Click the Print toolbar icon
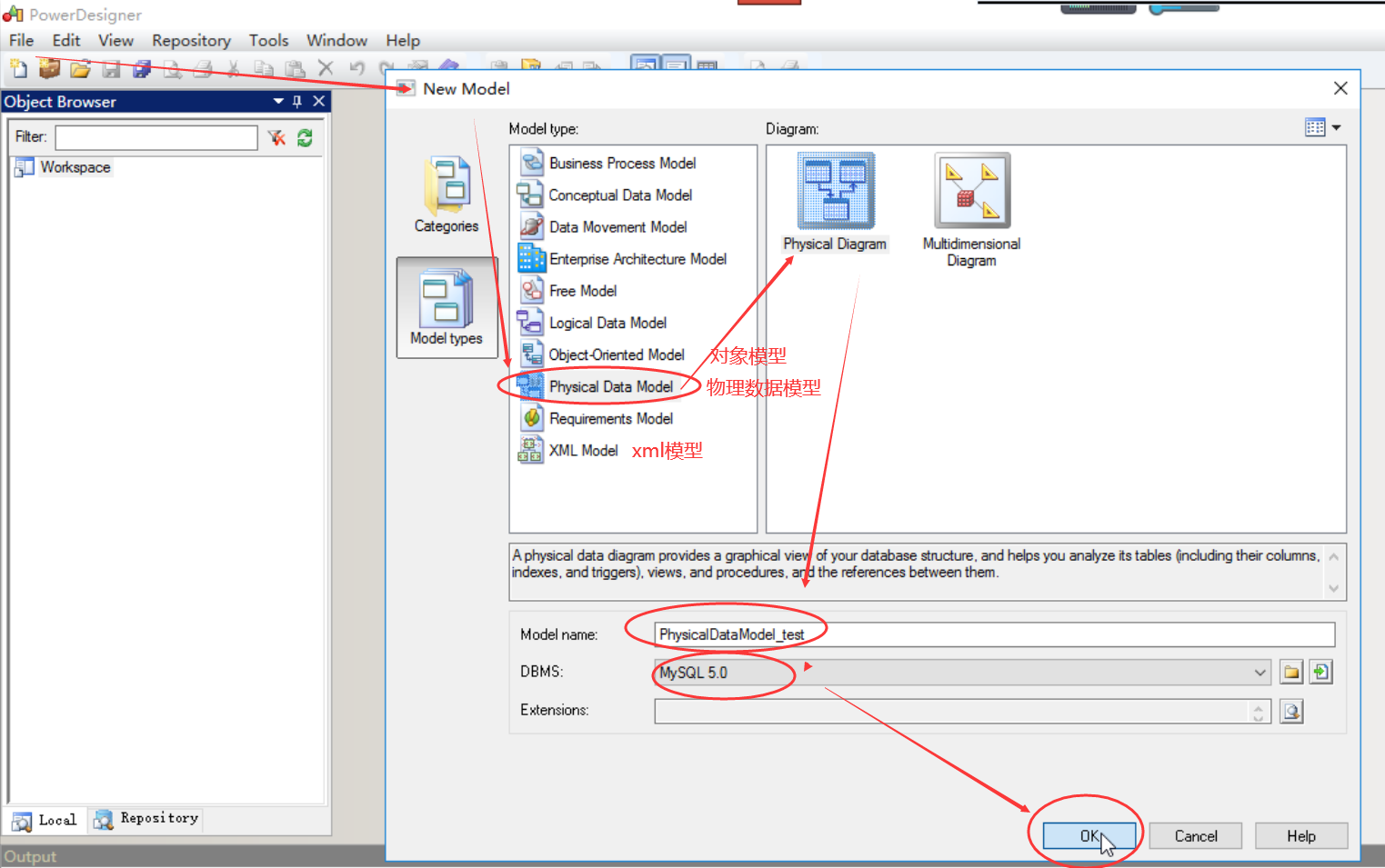 [x=203, y=68]
